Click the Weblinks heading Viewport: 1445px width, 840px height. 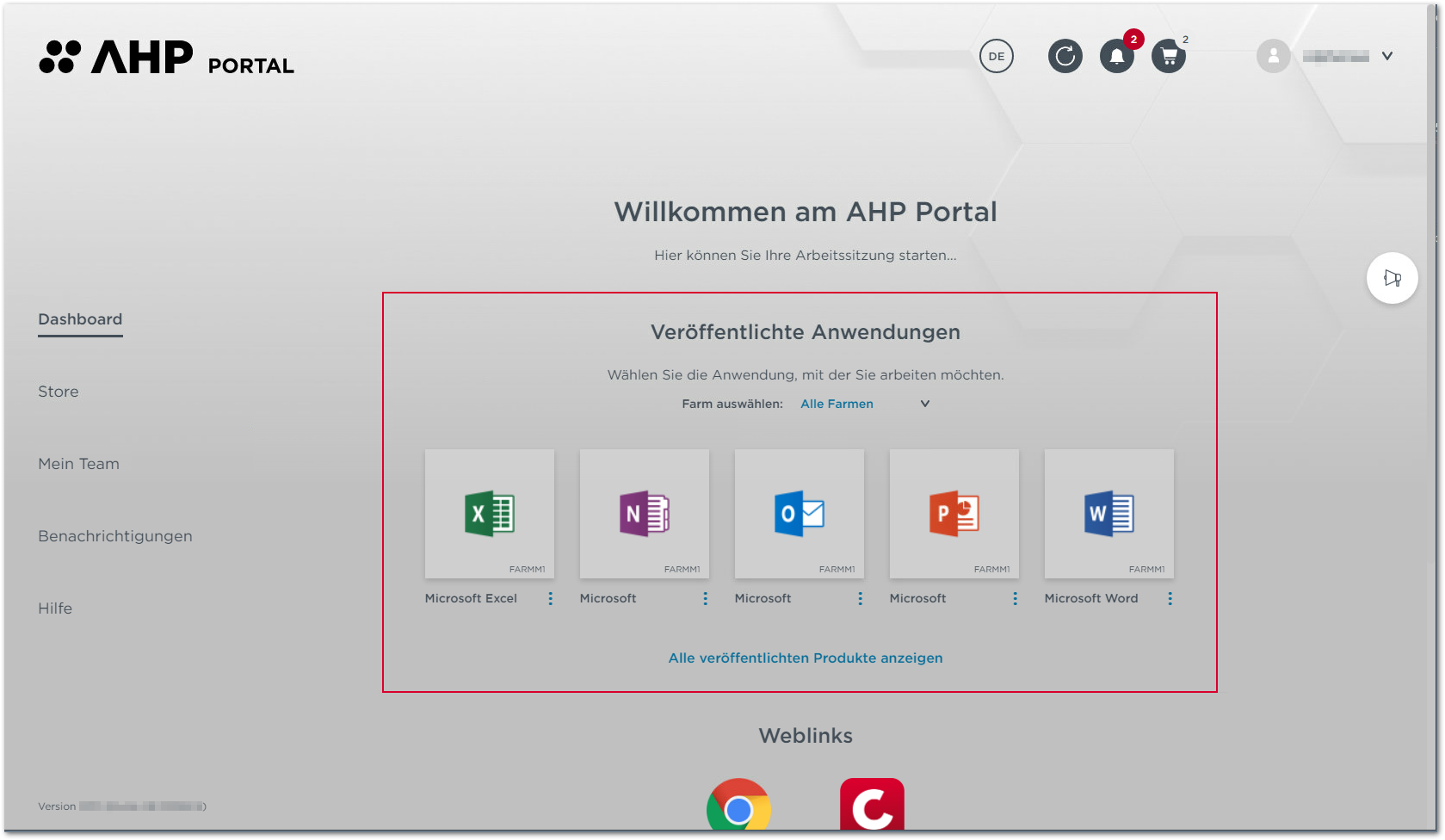[806, 736]
